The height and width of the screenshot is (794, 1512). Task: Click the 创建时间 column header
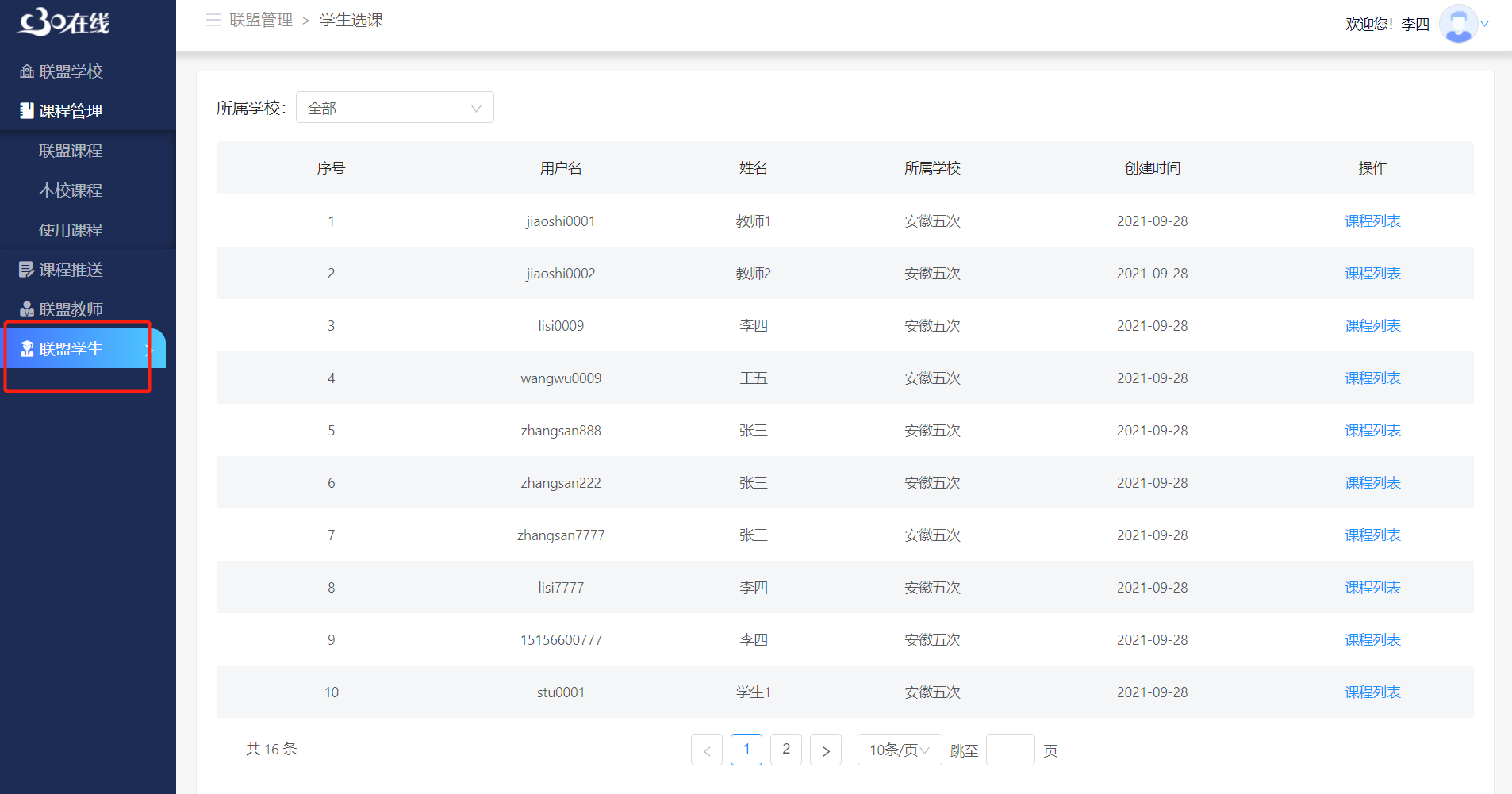[x=1153, y=168]
